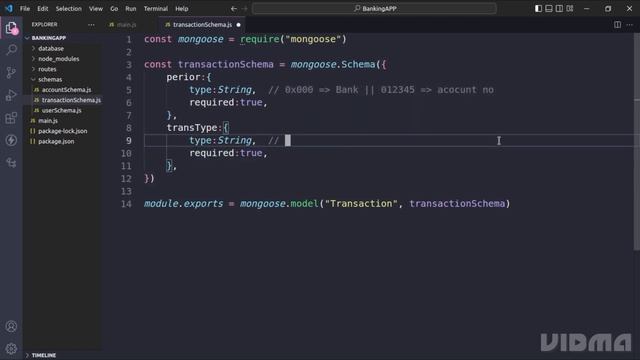This screenshot has width=640, height=360.
Task: Open the Go menu
Action: (x=114, y=9)
